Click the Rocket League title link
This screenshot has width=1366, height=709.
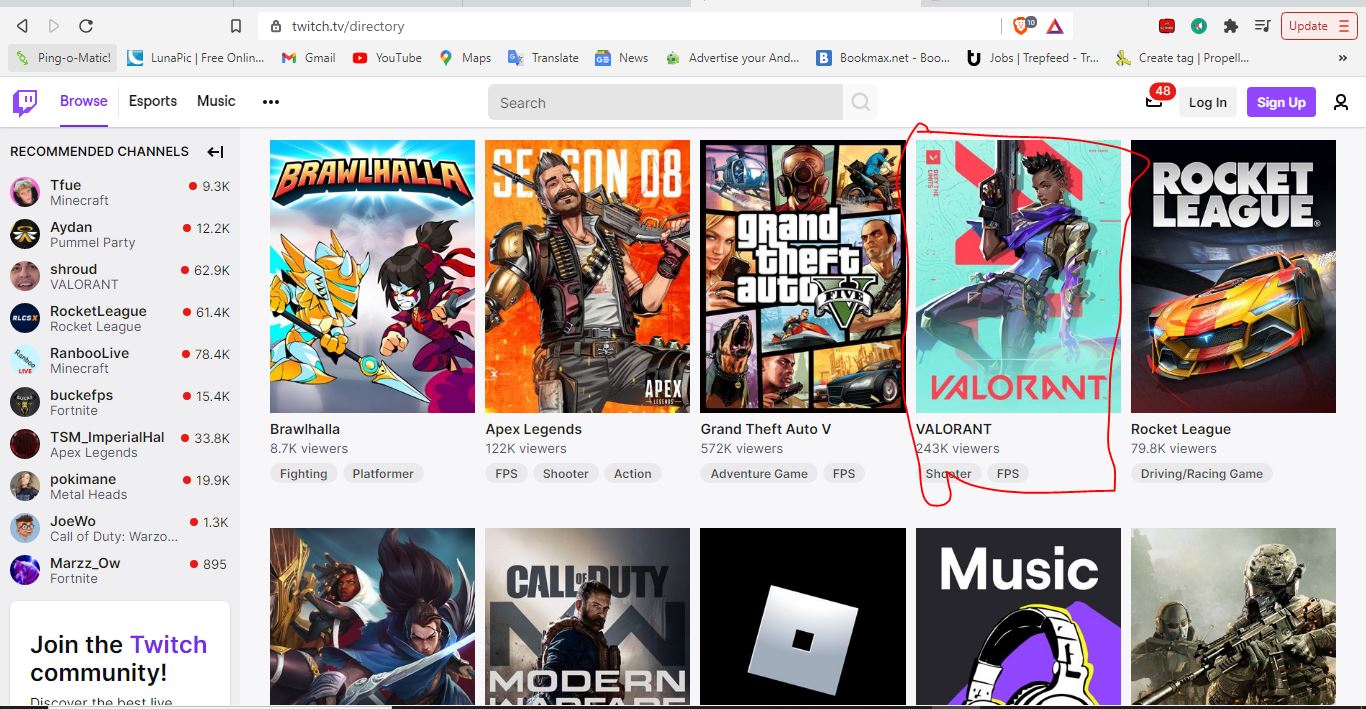point(1181,429)
